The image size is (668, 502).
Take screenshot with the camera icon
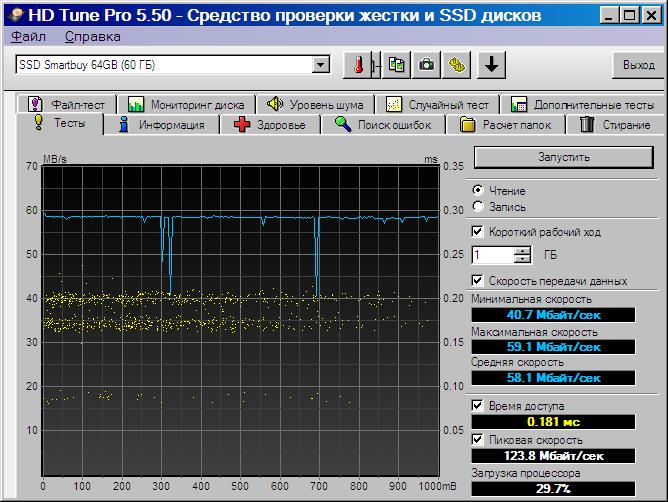tap(426, 65)
